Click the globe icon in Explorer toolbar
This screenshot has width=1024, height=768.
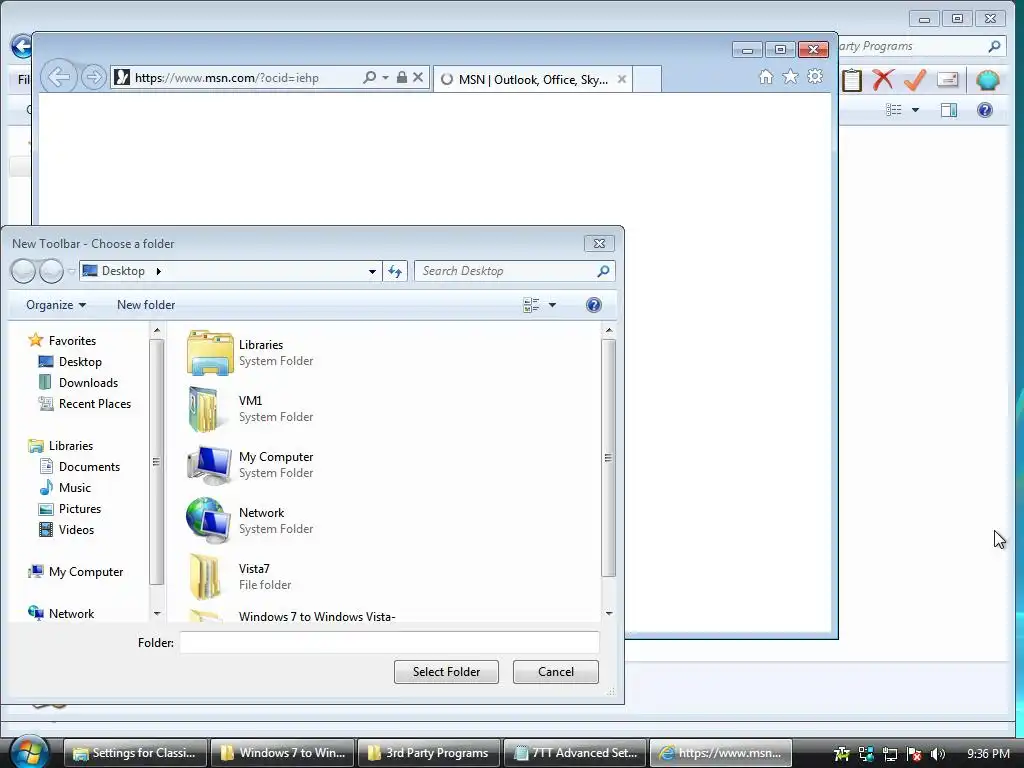click(987, 80)
